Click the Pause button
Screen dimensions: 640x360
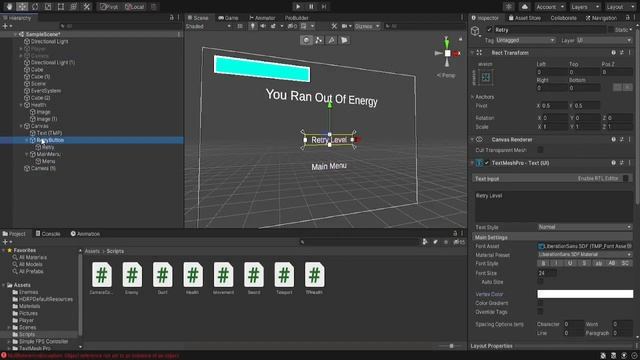311,7
